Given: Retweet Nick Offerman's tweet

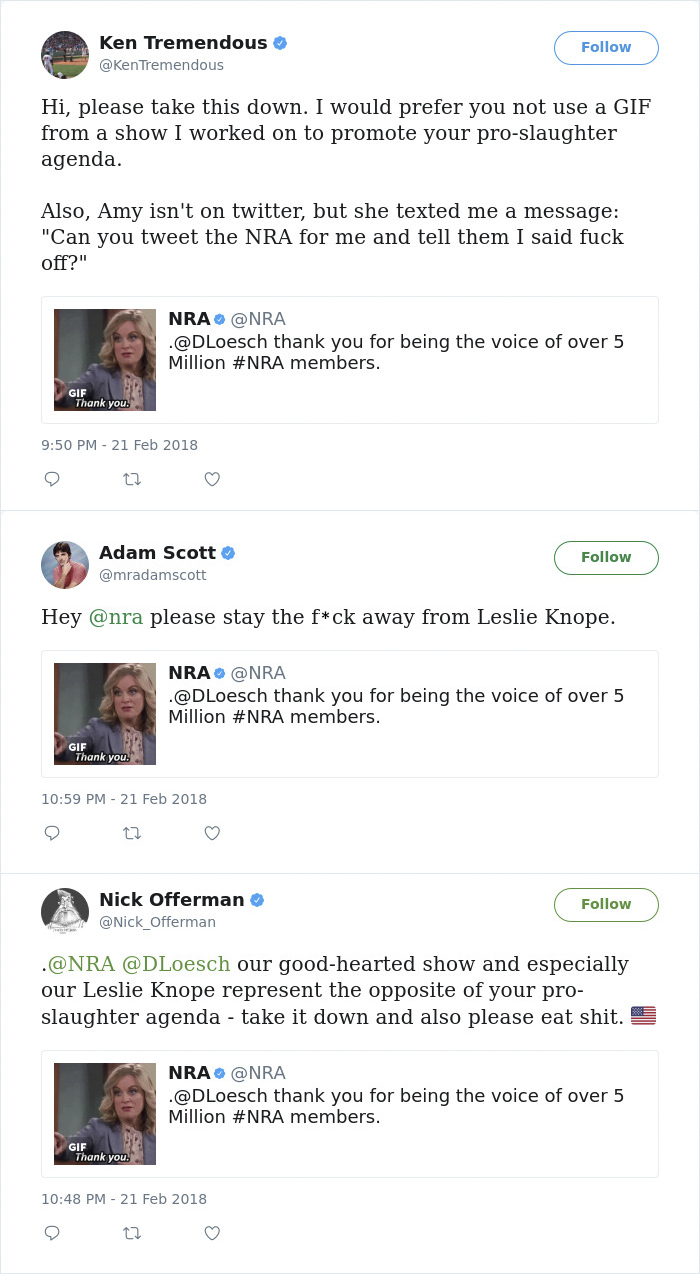Looking at the screenshot, I should pyautogui.click(x=132, y=1233).
